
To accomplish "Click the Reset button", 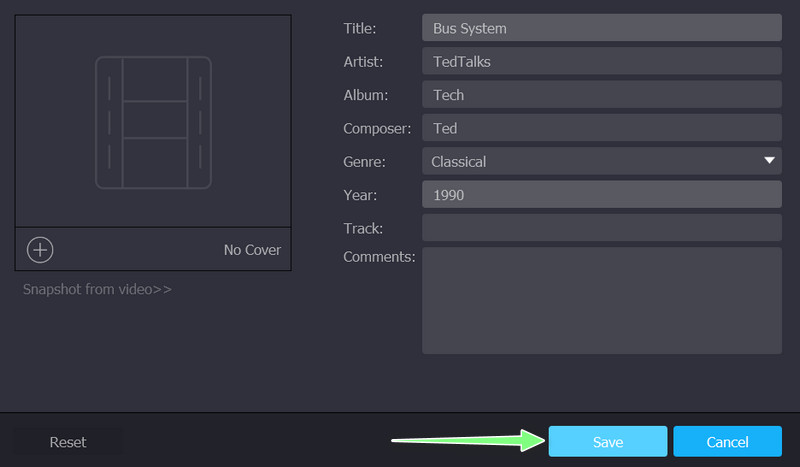I will (x=68, y=442).
